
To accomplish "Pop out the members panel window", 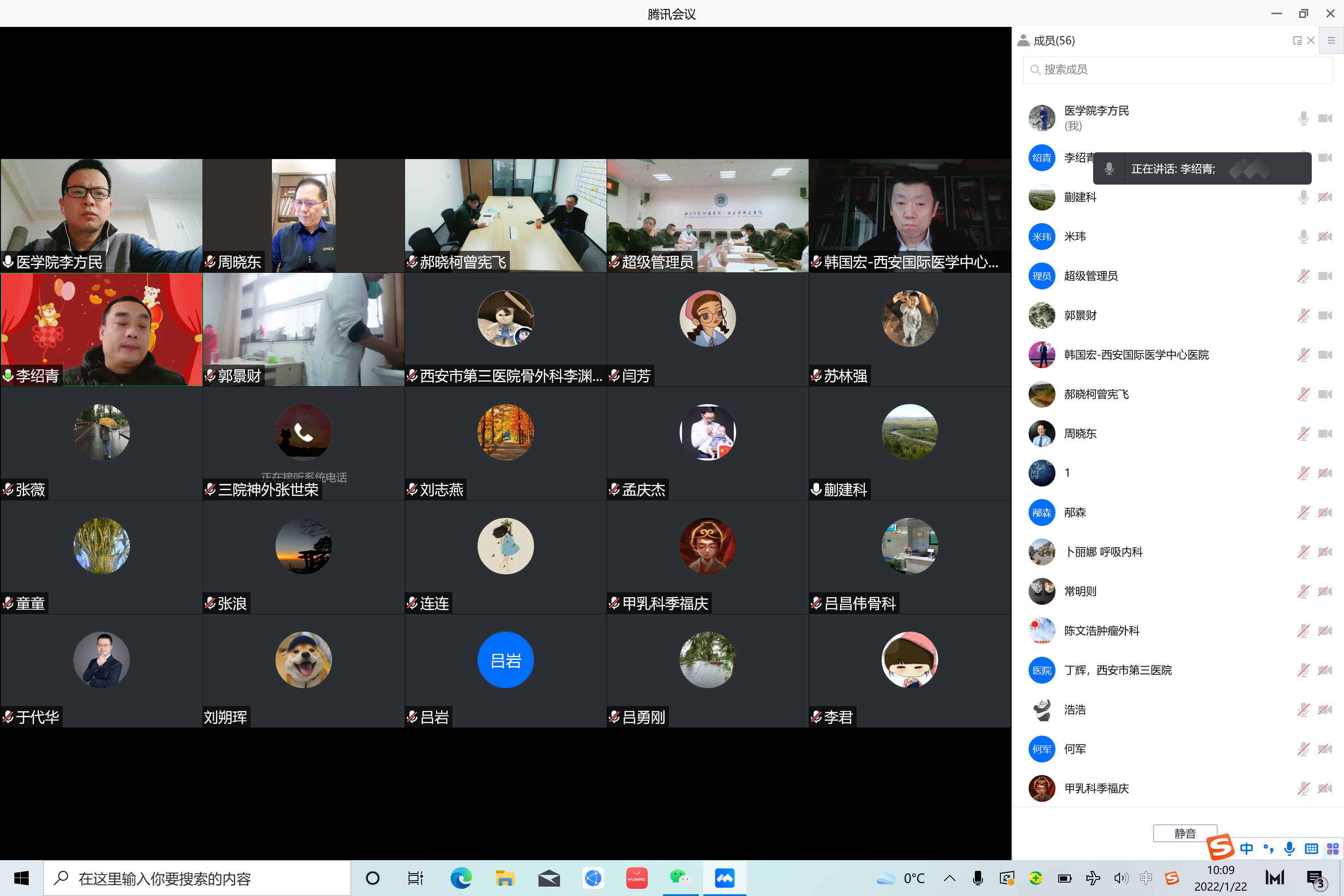I will click(1297, 41).
